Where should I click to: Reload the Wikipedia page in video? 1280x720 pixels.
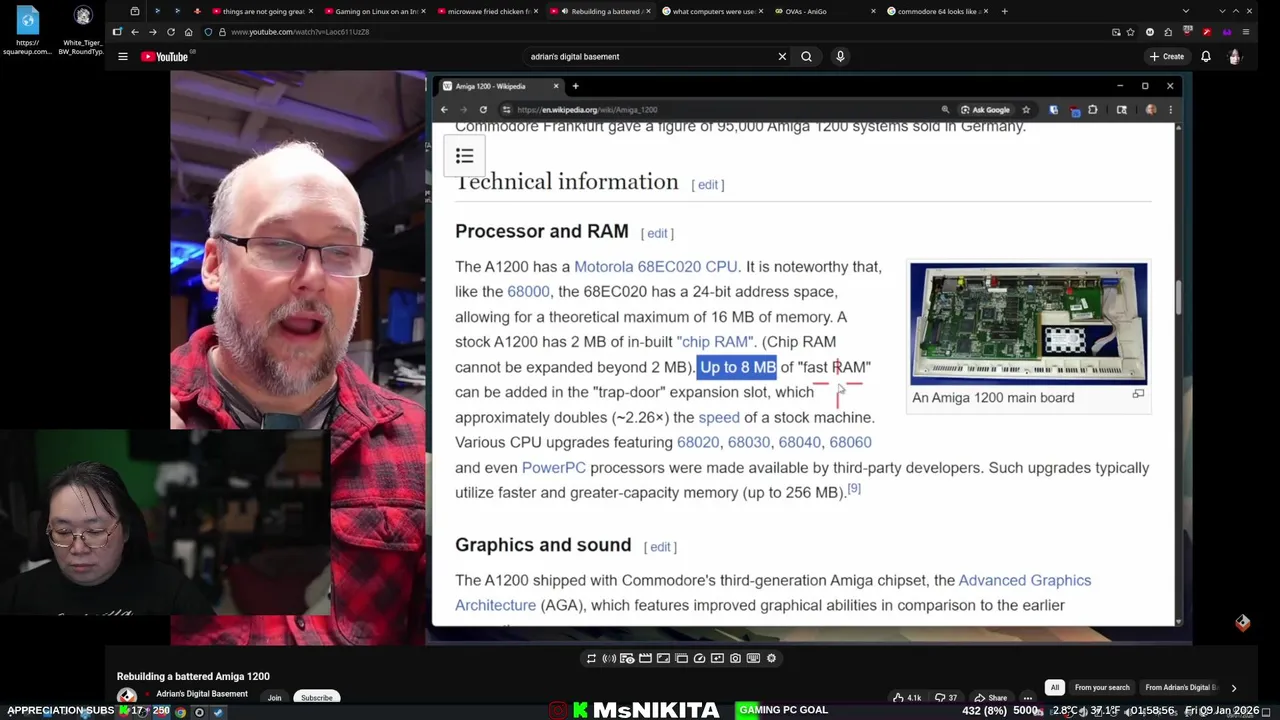click(x=483, y=110)
